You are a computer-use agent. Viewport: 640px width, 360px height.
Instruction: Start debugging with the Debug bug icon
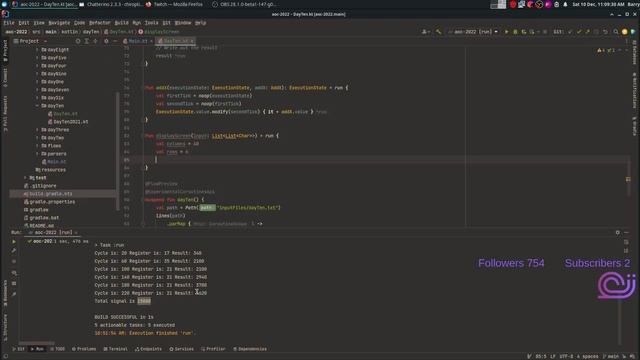click(515, 31)
